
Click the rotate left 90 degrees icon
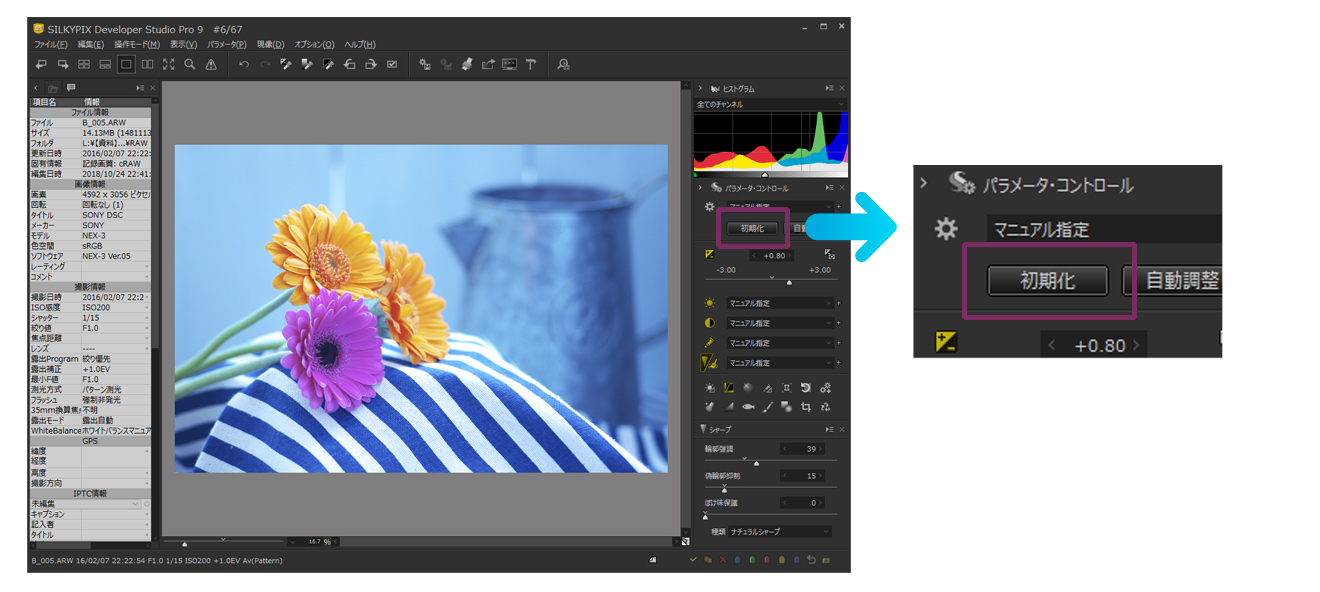coord(349,64)
